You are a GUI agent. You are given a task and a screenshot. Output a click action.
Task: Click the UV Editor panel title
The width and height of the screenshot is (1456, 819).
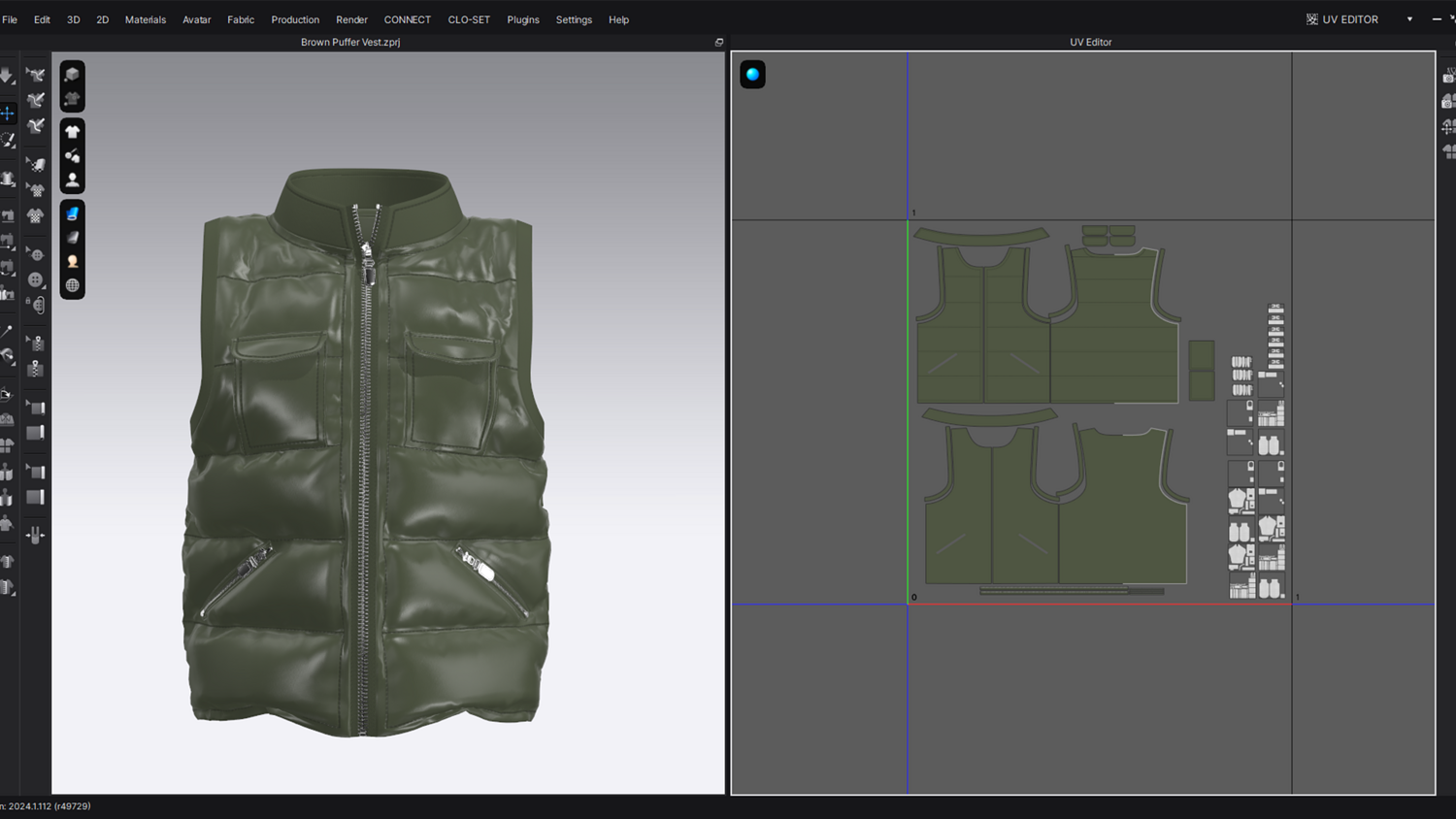tap(1091, 43)
